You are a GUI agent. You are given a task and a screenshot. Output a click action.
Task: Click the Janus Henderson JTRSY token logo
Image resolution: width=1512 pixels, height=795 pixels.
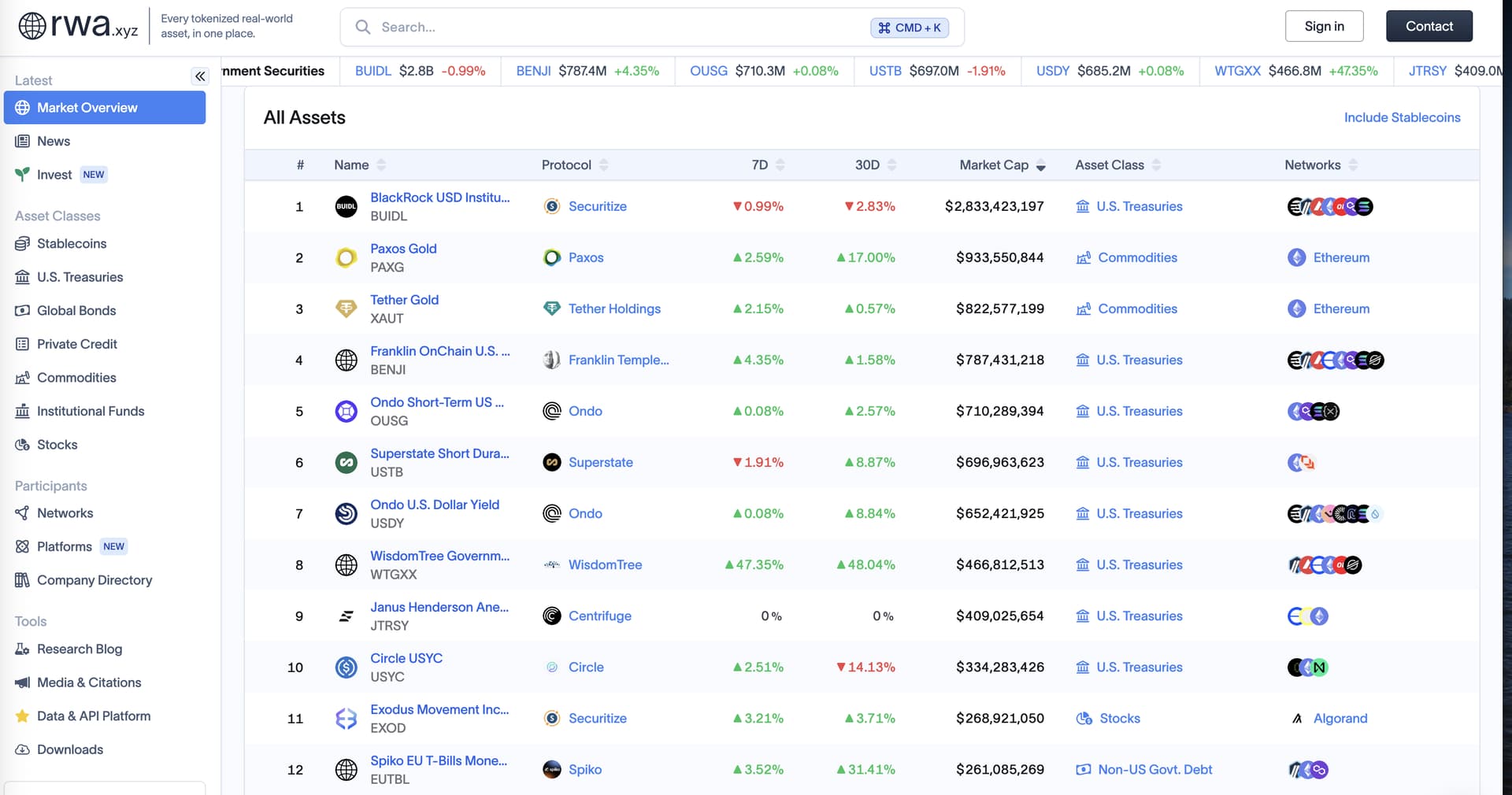[346, 616]
